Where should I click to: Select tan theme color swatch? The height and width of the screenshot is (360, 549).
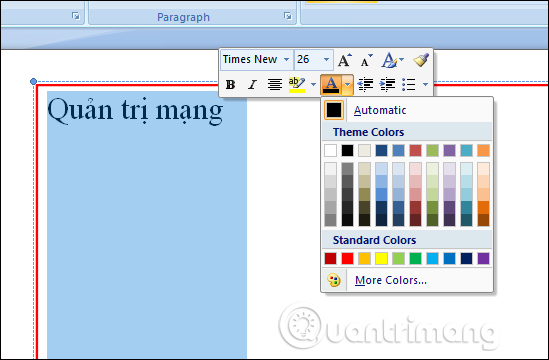point(364,151)
